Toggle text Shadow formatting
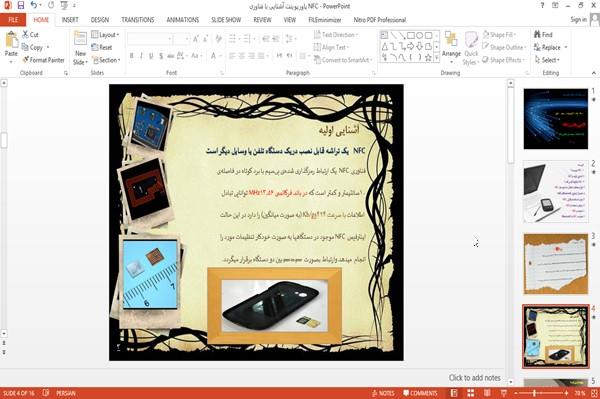600x399 pixels. point(161,56)
